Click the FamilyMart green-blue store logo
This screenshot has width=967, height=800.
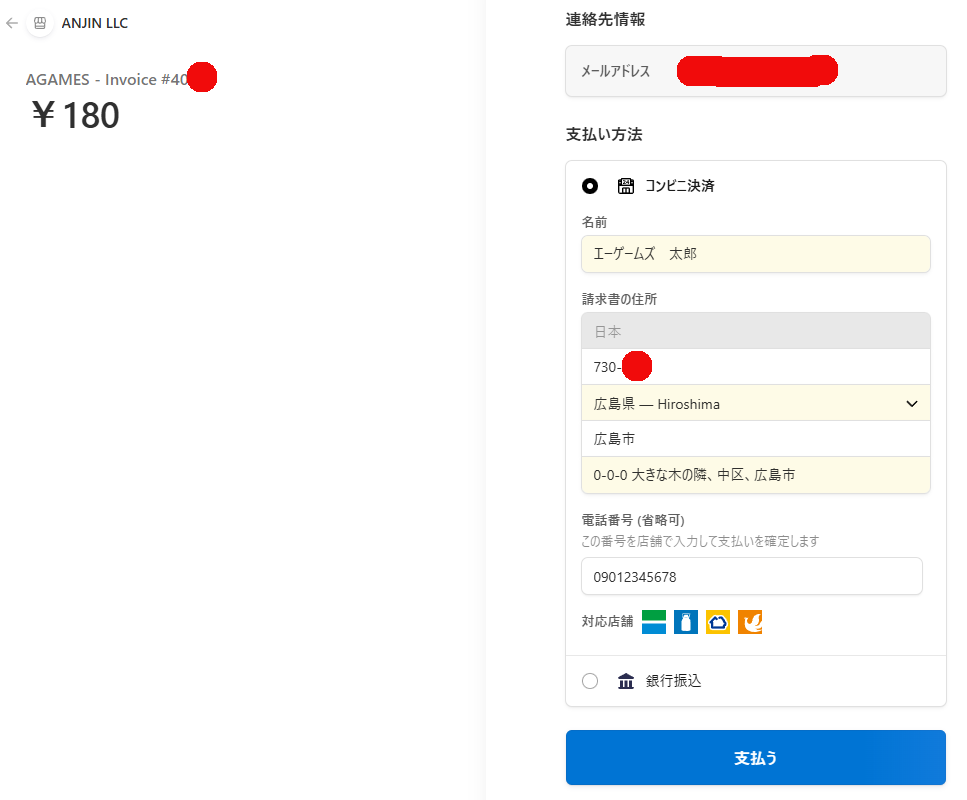tap(654, 622)
